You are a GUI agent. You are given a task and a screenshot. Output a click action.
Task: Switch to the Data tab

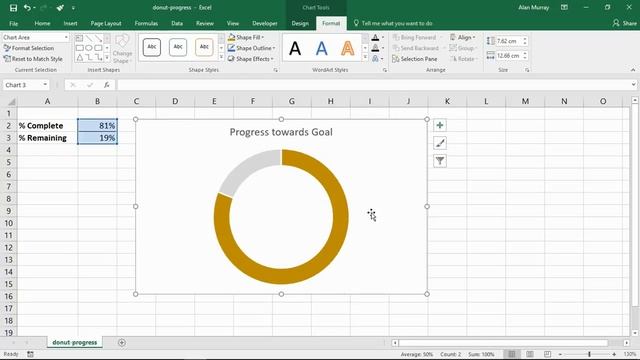click(177, 24)
